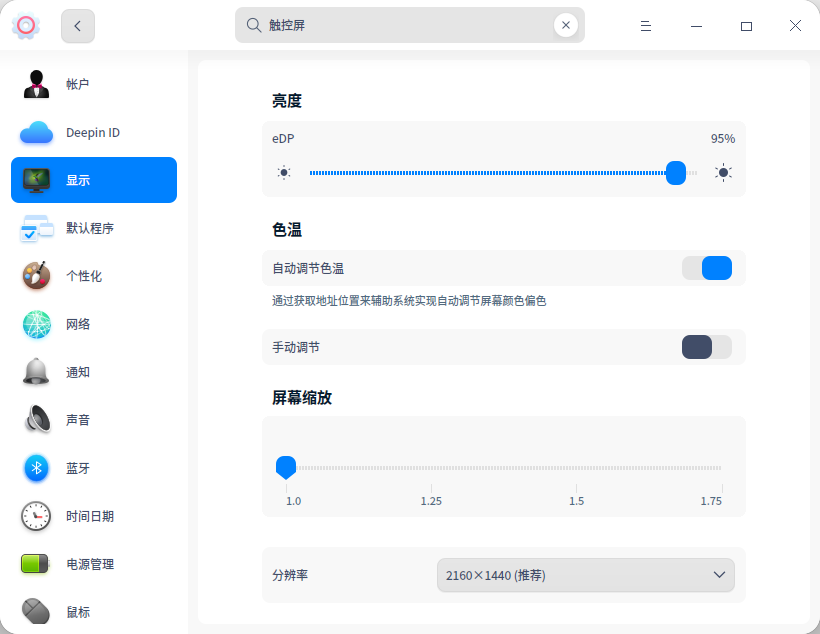Click the 色温 section heading
The height and width of the screenshot is (634, 820).
[287, 230]
